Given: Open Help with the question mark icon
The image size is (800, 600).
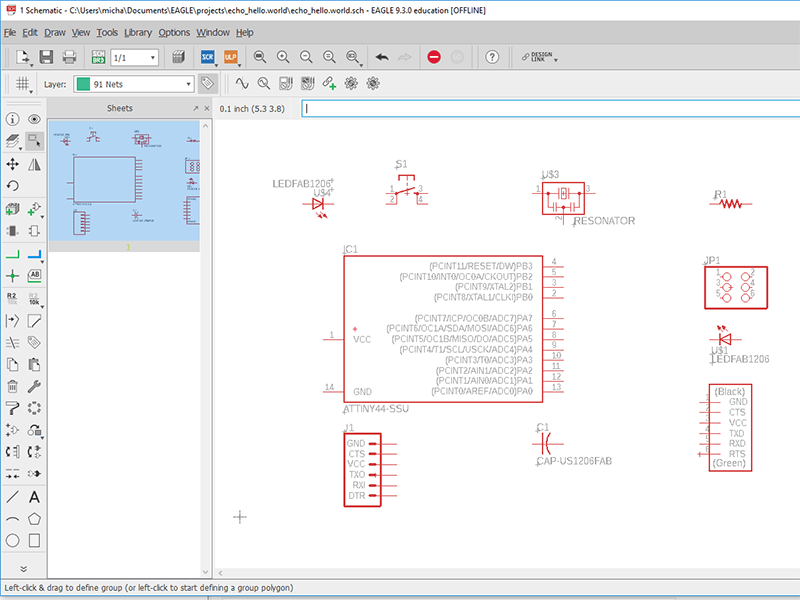Looking at the screenshot, I should coord(492,57).
